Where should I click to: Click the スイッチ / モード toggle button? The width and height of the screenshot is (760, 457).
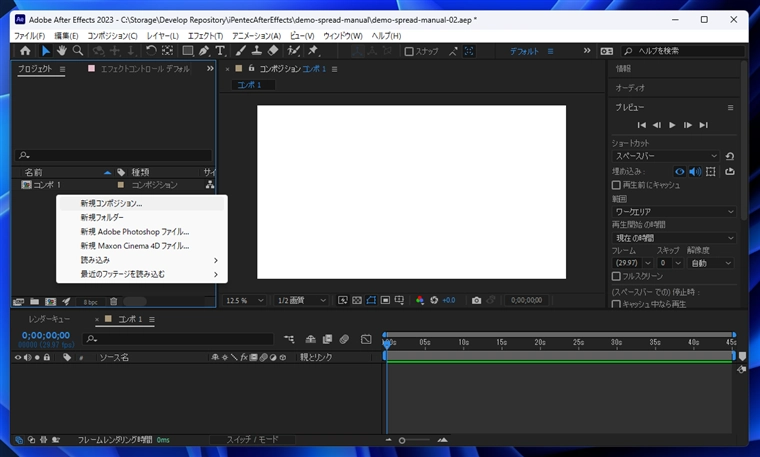[253, 440]
